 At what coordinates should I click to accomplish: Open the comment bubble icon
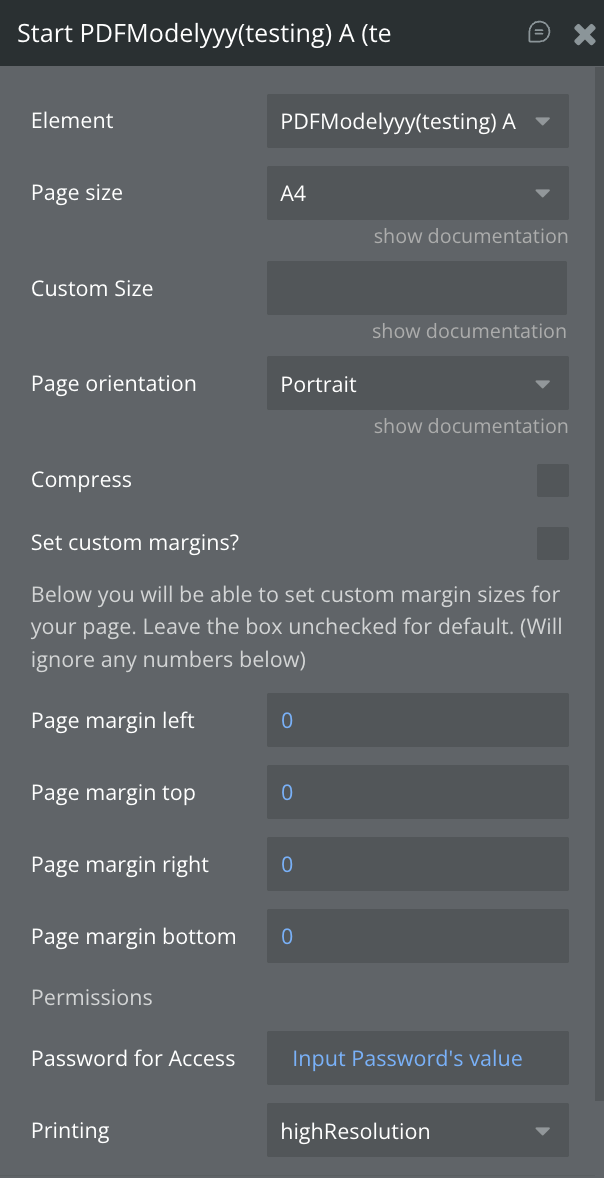[x=539, y=33]
